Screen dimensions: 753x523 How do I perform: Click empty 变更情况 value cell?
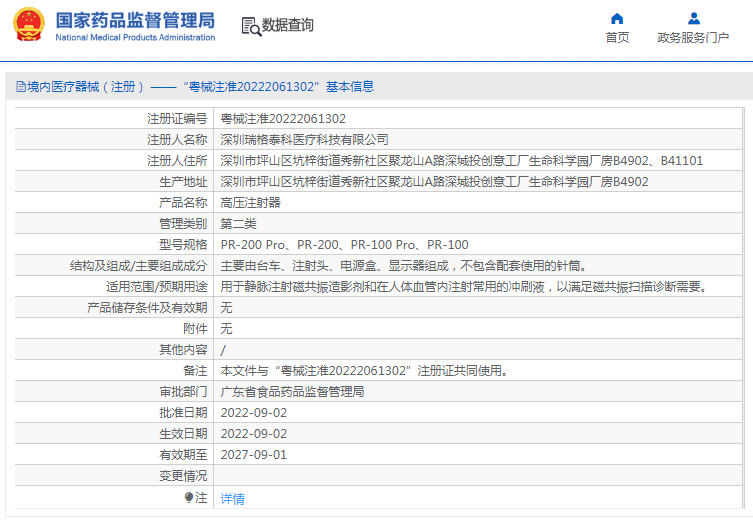478,475
